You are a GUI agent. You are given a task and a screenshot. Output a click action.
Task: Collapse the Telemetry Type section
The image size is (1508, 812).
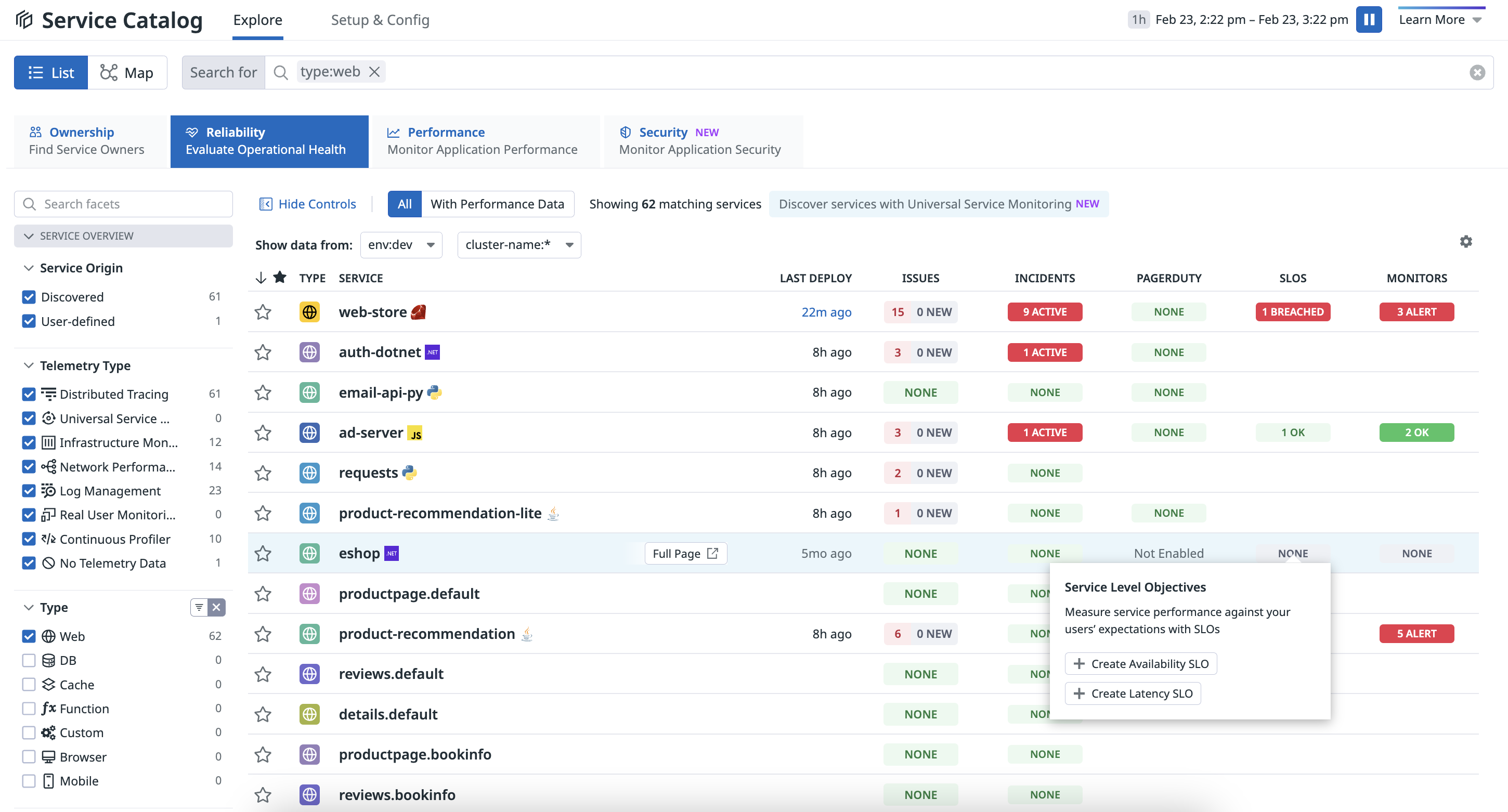point(29,365)
